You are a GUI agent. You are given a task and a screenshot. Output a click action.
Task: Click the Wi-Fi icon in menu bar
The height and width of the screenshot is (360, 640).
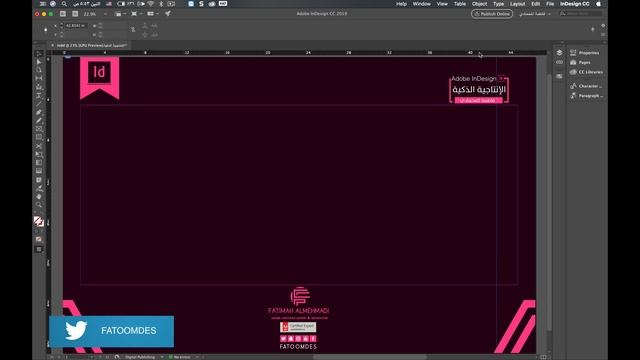point(151,4)
